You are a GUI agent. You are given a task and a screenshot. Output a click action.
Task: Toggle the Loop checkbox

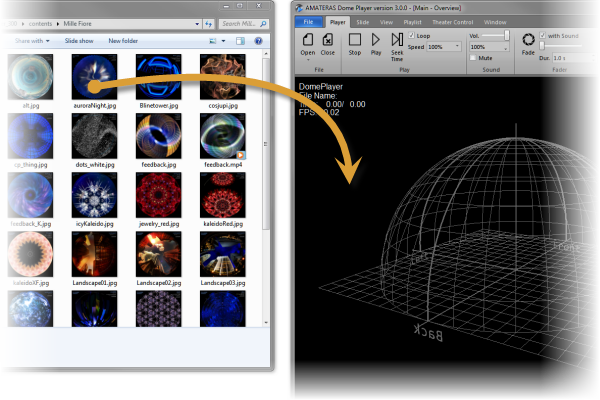(411, 35)
